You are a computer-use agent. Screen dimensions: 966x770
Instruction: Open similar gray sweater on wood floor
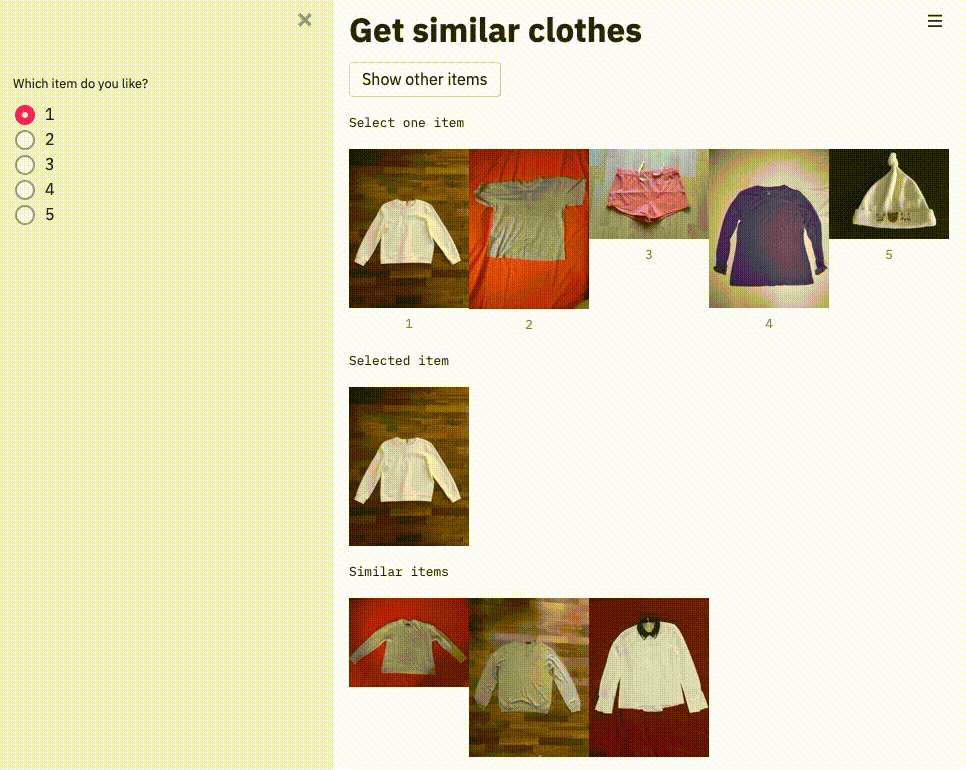click(529, 678)
